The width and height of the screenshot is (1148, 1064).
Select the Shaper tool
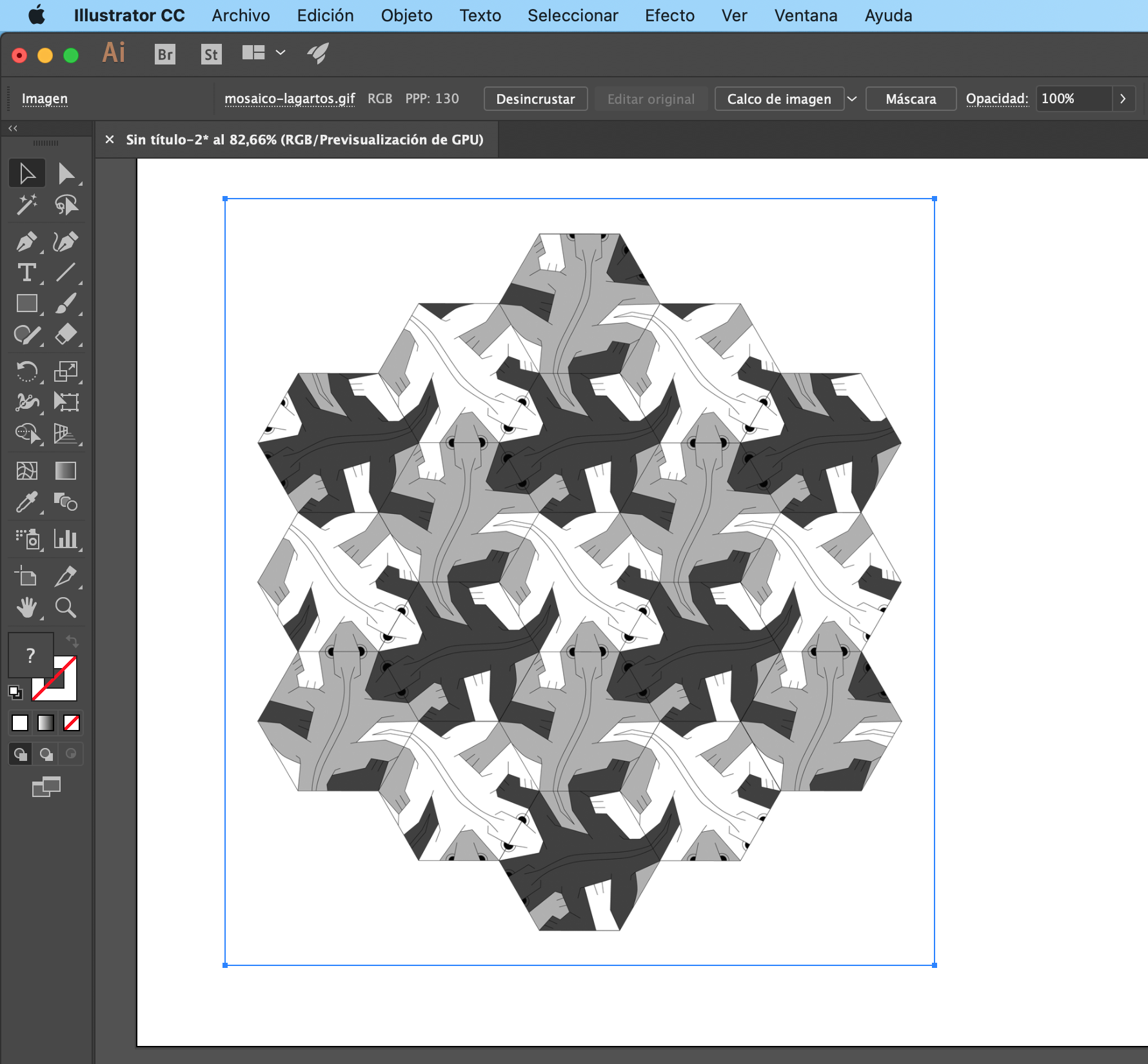(27, 334)
